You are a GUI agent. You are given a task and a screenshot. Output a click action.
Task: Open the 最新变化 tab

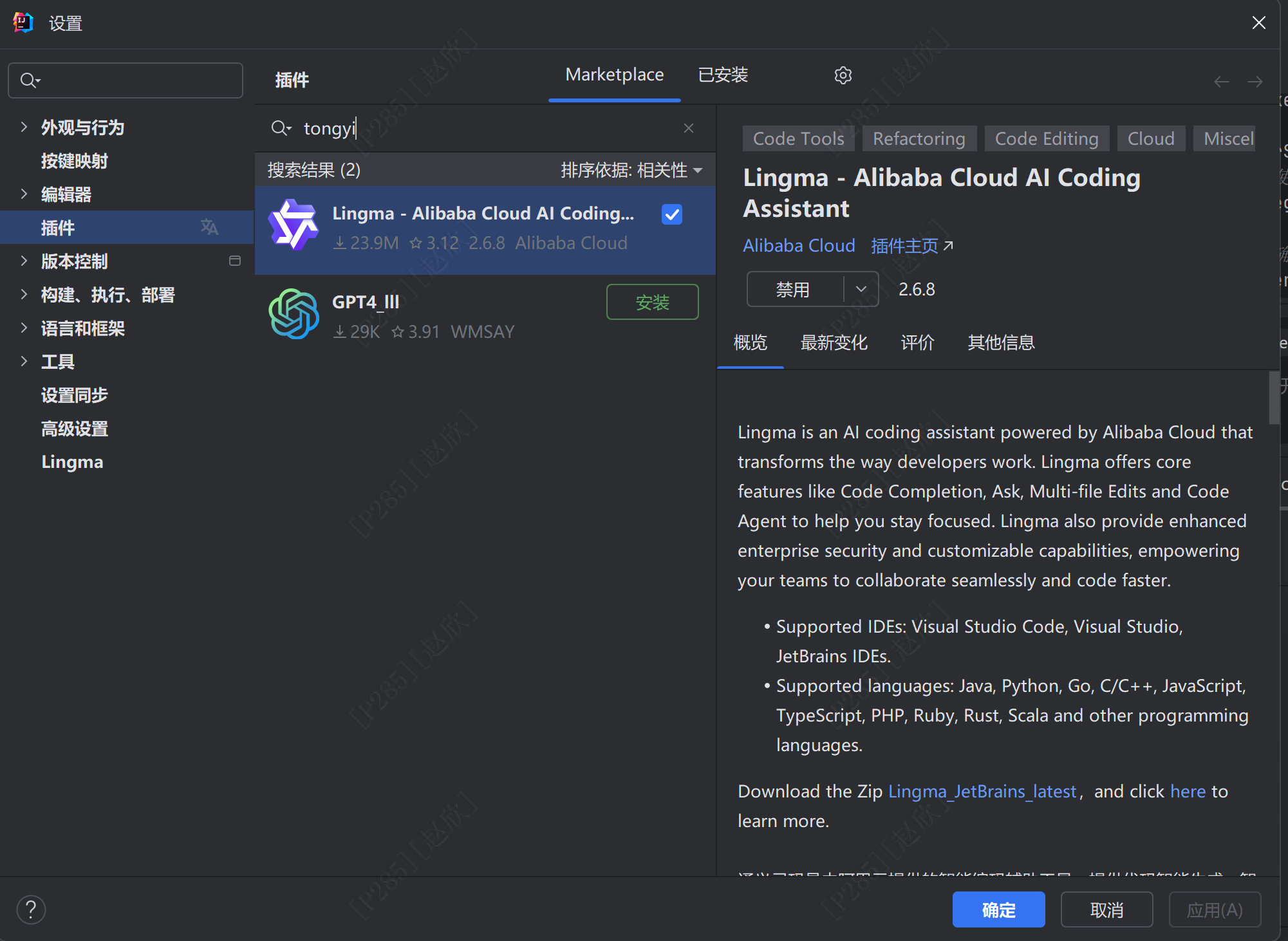834,342
